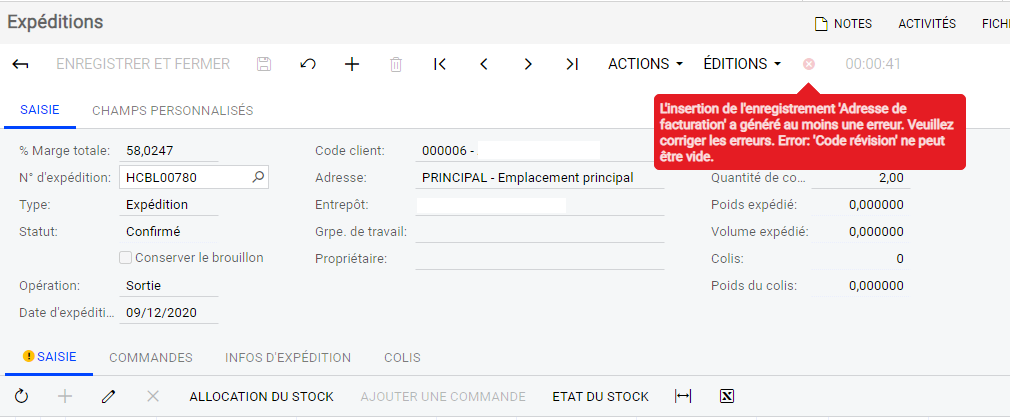This screenshot has width=1010, height=420.
Task: Click AJOUTER UNE COMMANDE button
Action: [443, 397]
